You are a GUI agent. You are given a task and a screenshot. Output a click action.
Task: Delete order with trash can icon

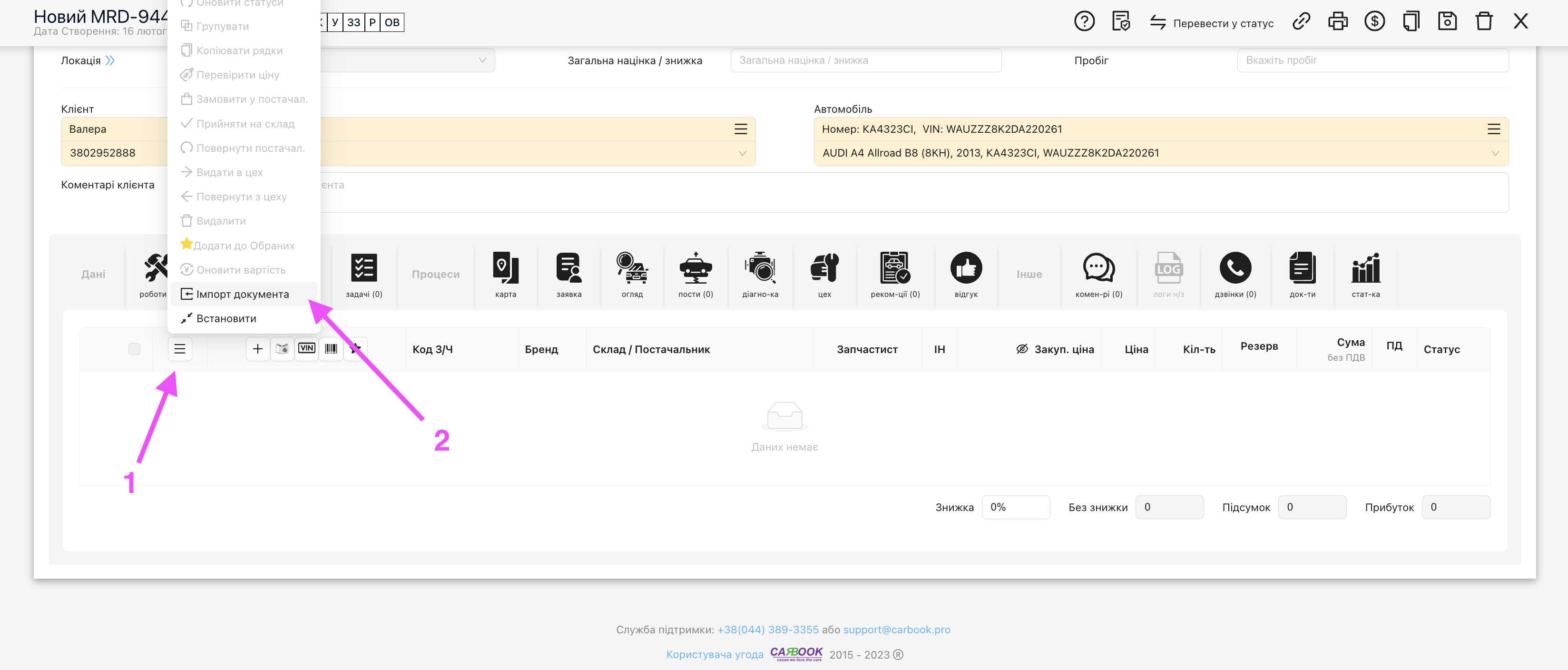tap(1483, 22)
